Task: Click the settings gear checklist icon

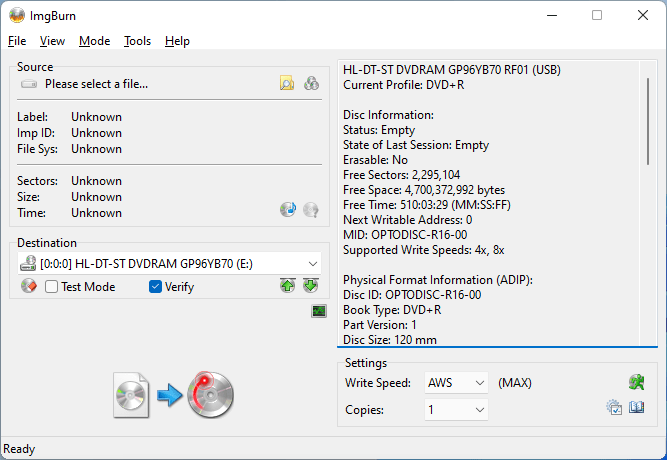Action: coord(614,408)
